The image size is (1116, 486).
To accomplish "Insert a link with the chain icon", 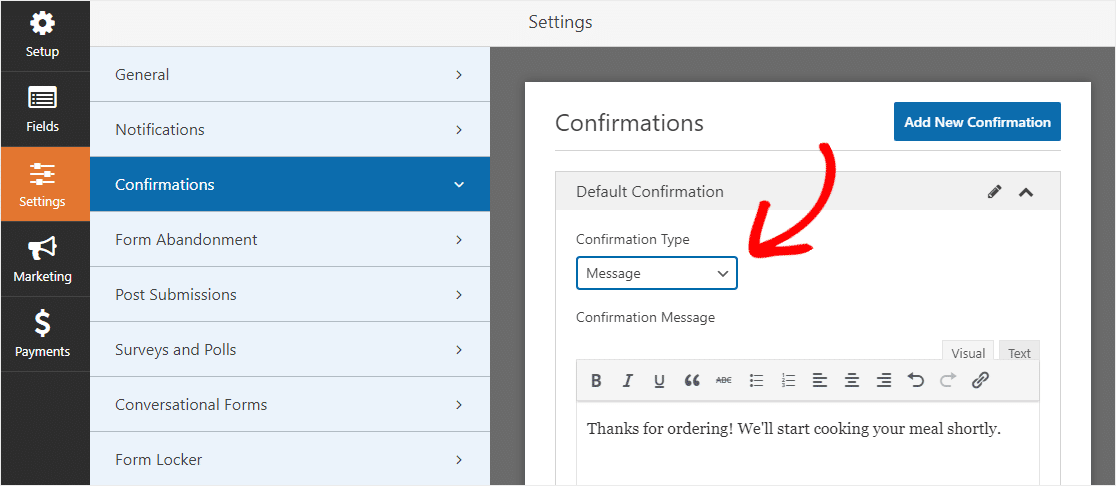I will pos(980,381).
